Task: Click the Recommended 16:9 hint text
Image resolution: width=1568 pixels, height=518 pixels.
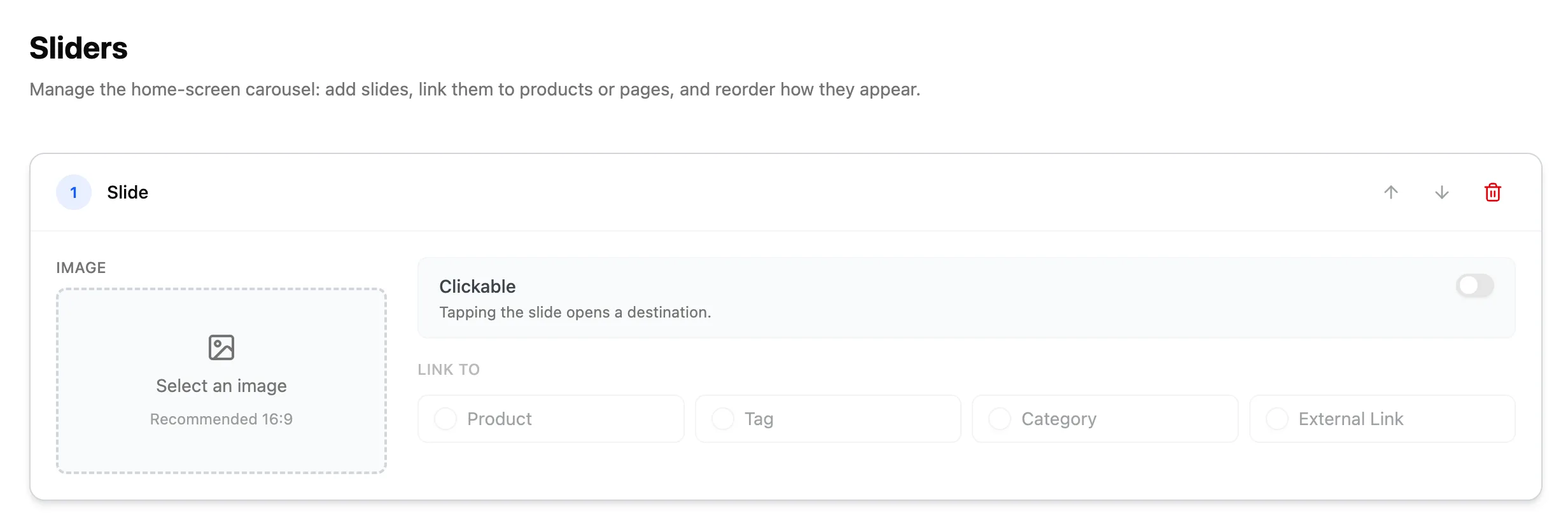Action: (221, 419)
